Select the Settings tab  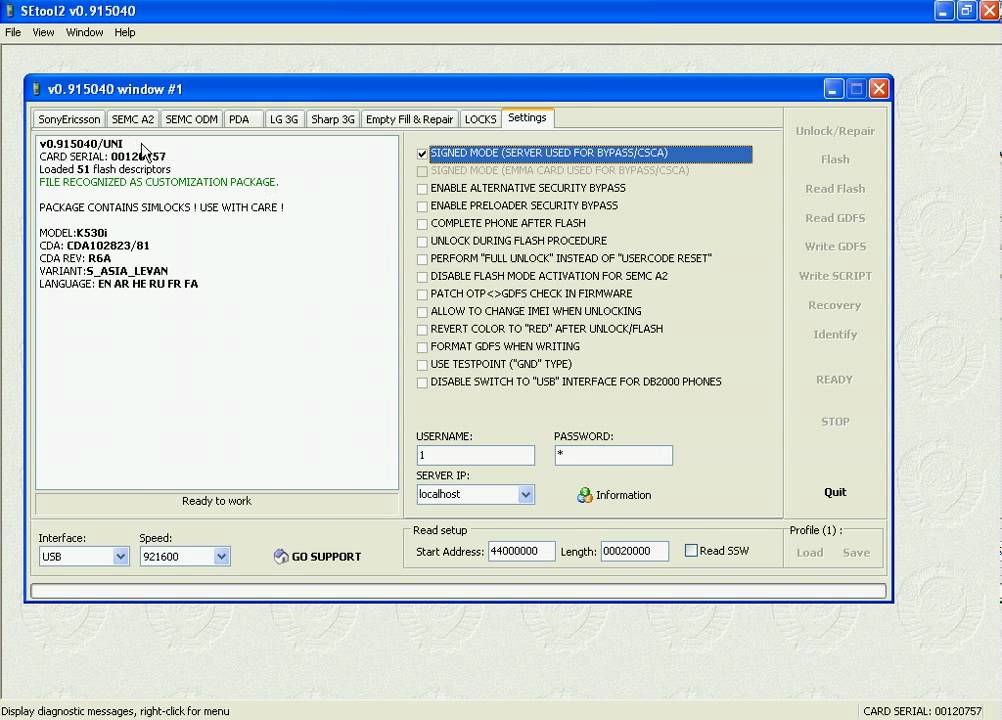click(527, 118)
